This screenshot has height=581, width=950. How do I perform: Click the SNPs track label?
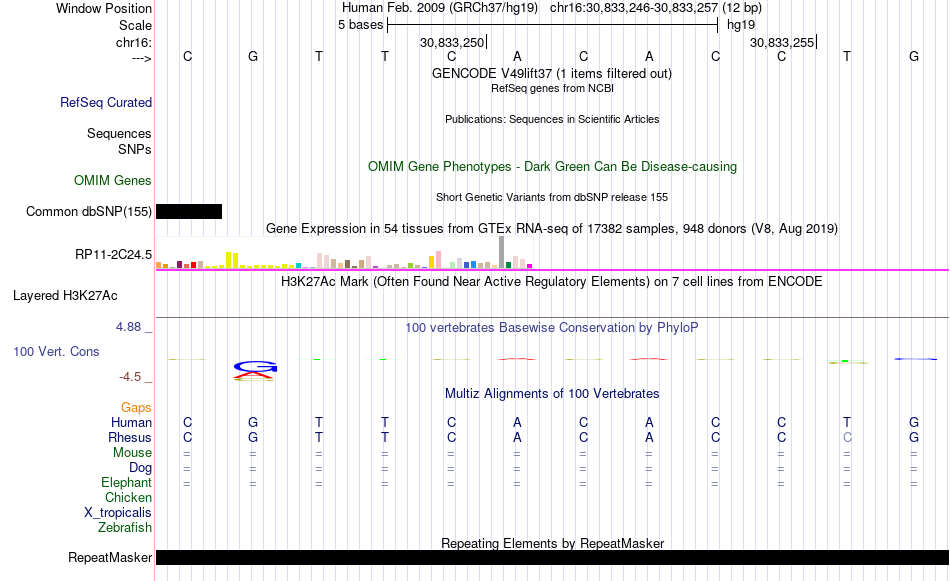click(135, 149)
